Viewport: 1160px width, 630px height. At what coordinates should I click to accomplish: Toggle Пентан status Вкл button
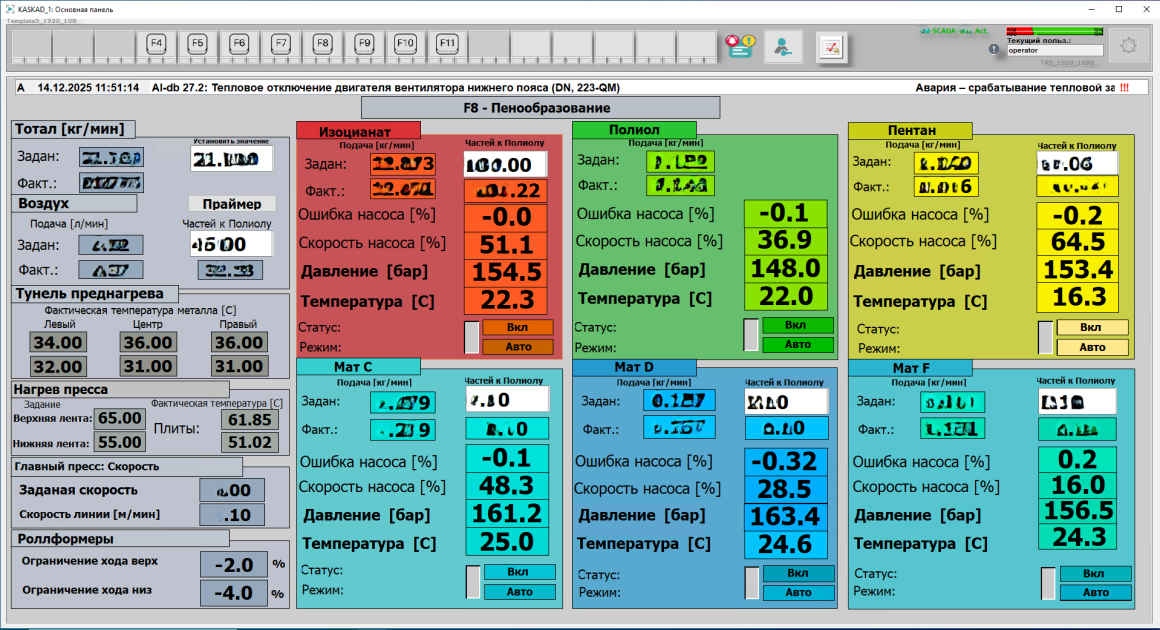click(1092, 328)
